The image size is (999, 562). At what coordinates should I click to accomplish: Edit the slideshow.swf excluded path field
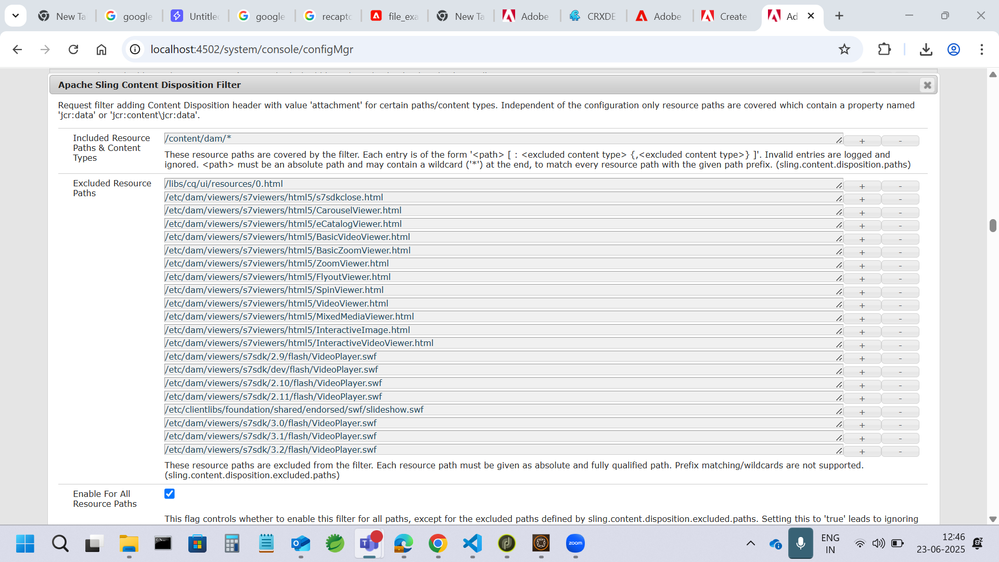(x=500, y=410)
